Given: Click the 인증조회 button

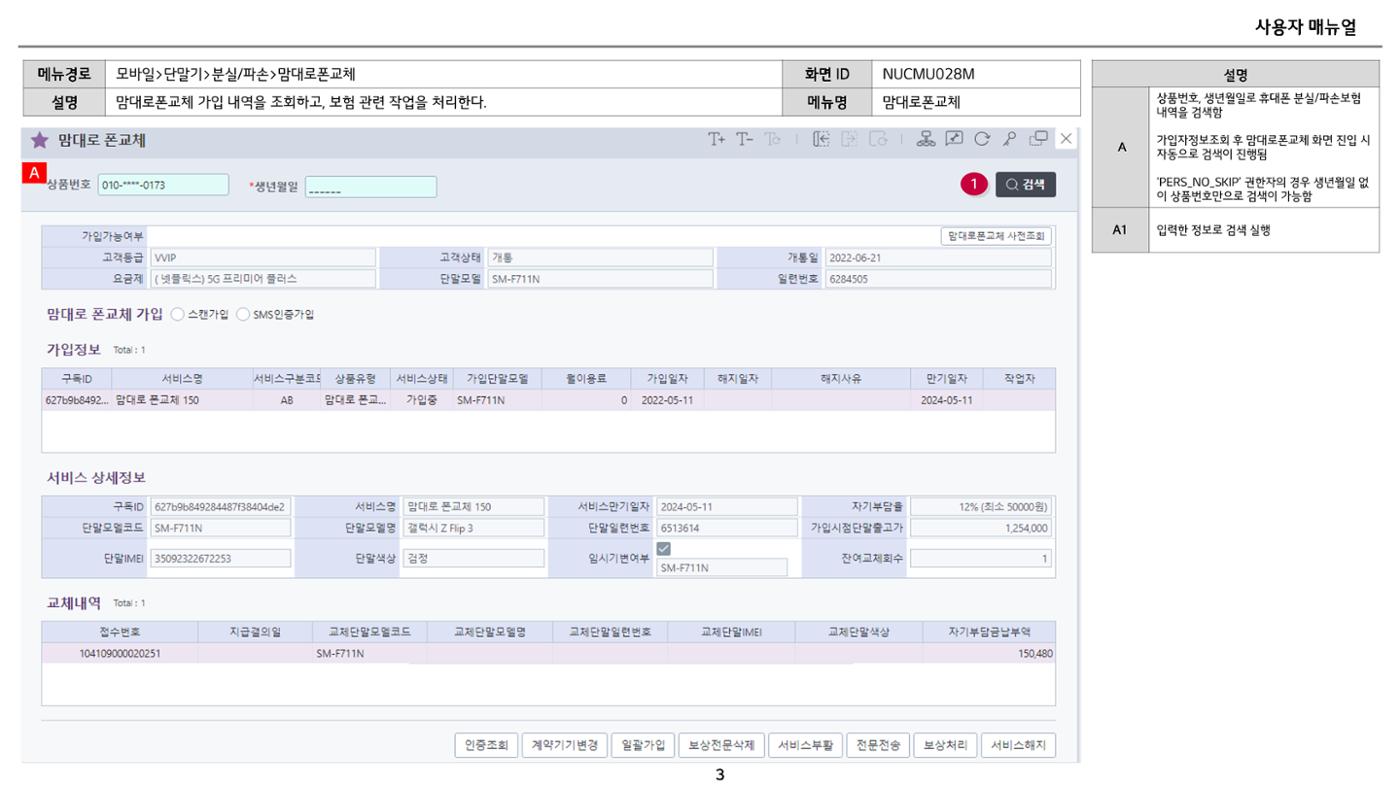Looking at the screenshot, I should [x=486, y=745].
